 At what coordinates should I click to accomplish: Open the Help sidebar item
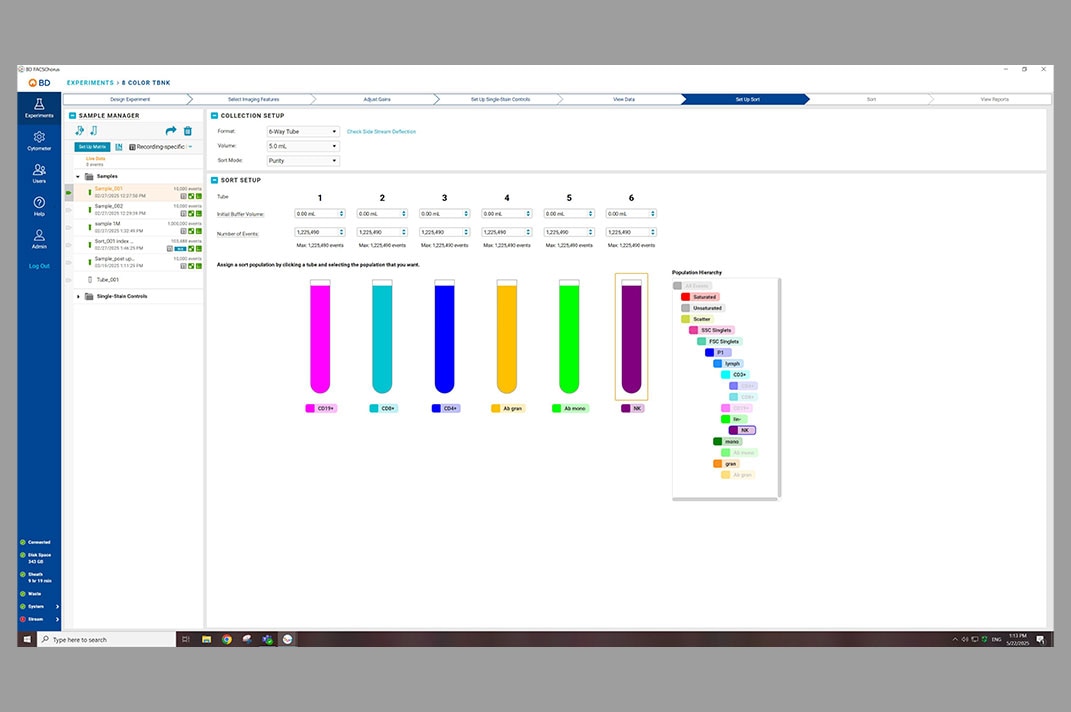(x=39, y=206)
